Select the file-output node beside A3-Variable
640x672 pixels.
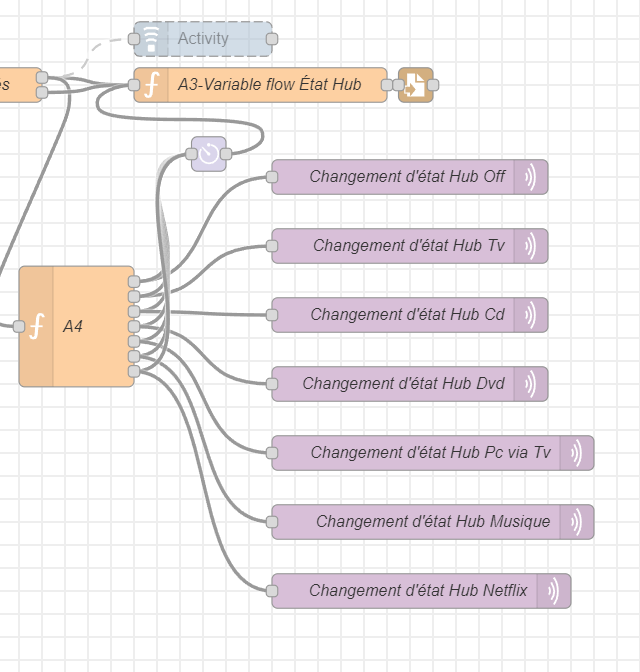tap(415, 85)
